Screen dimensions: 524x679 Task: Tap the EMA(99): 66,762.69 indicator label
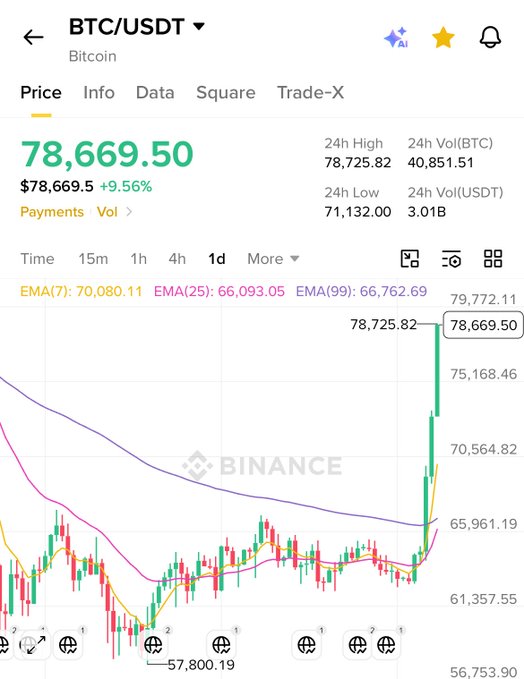(x=361, y=291)
